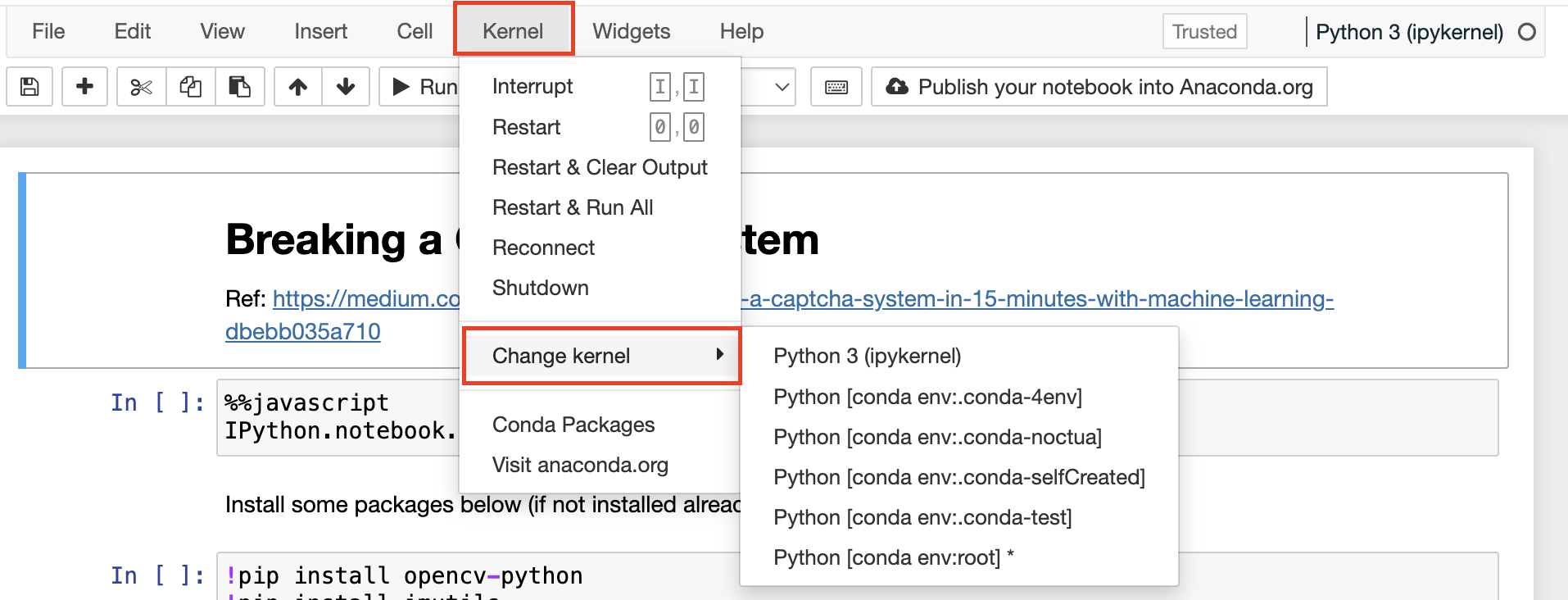1568x600 pixels.
Task: Select the conda-noctua kernel
Action: point(937,437)
